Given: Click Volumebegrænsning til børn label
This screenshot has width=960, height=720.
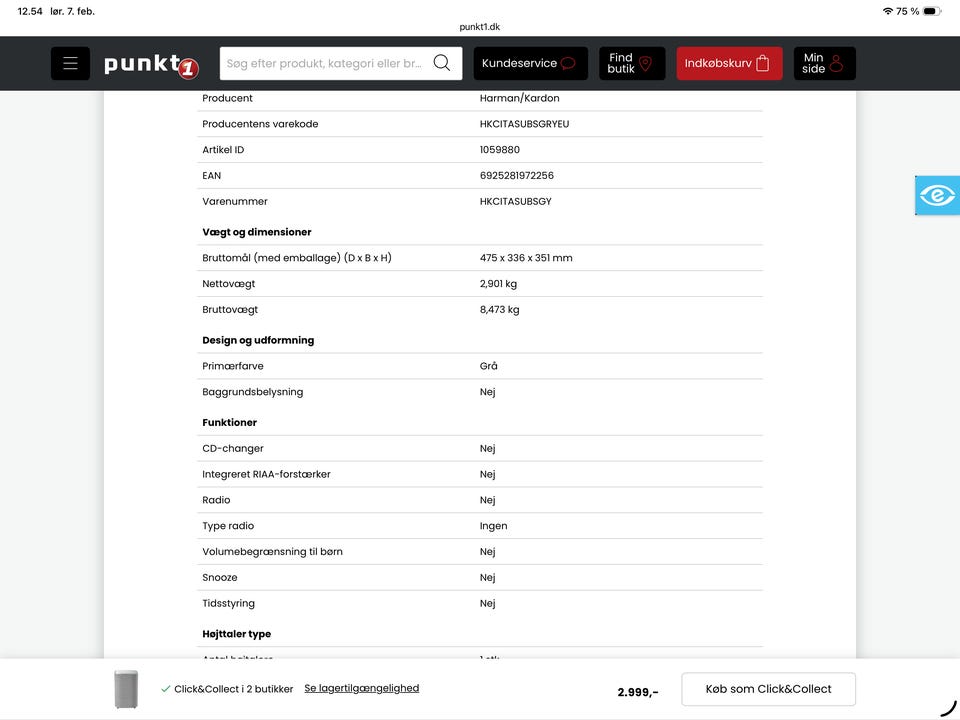Looking at the screenshot, I should point(272,552).
